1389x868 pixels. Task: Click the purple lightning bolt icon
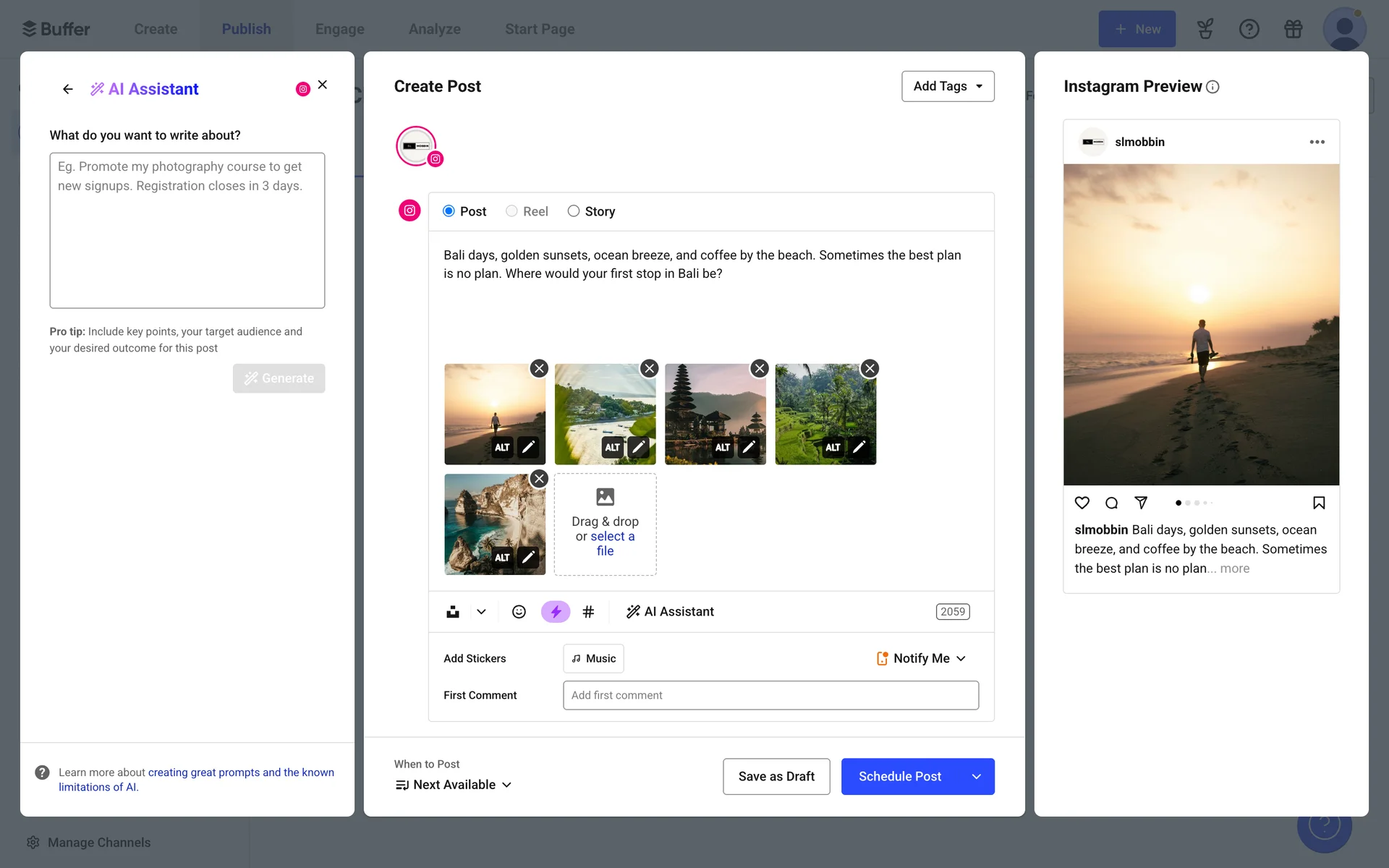click(555, 612)
